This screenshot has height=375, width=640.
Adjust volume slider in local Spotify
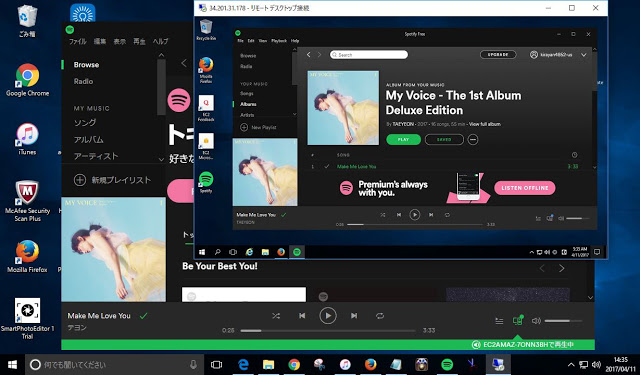(x=563, y=321)
